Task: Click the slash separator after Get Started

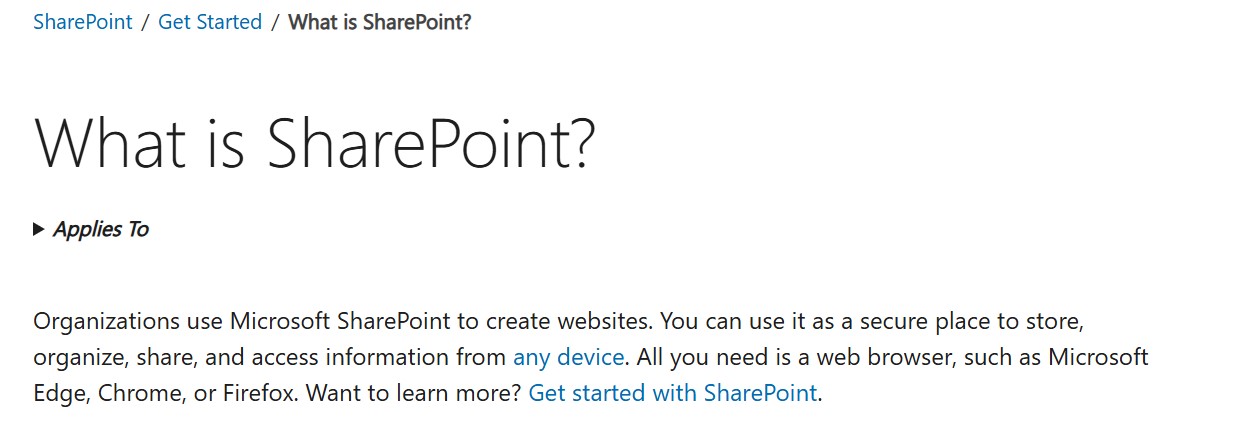Action: (x=275, y=22)
